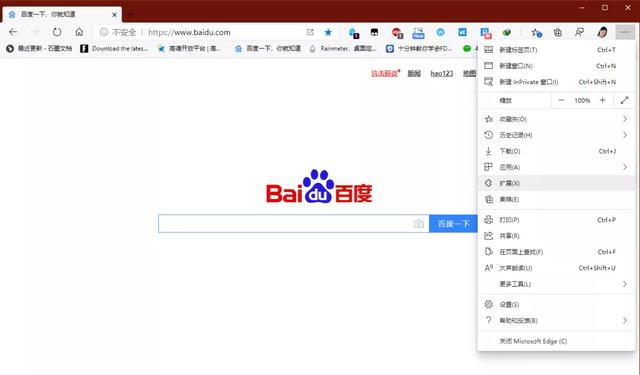
Task: Expand the 历史记录(H) history submenu
Action: click(x=556, y=135)
